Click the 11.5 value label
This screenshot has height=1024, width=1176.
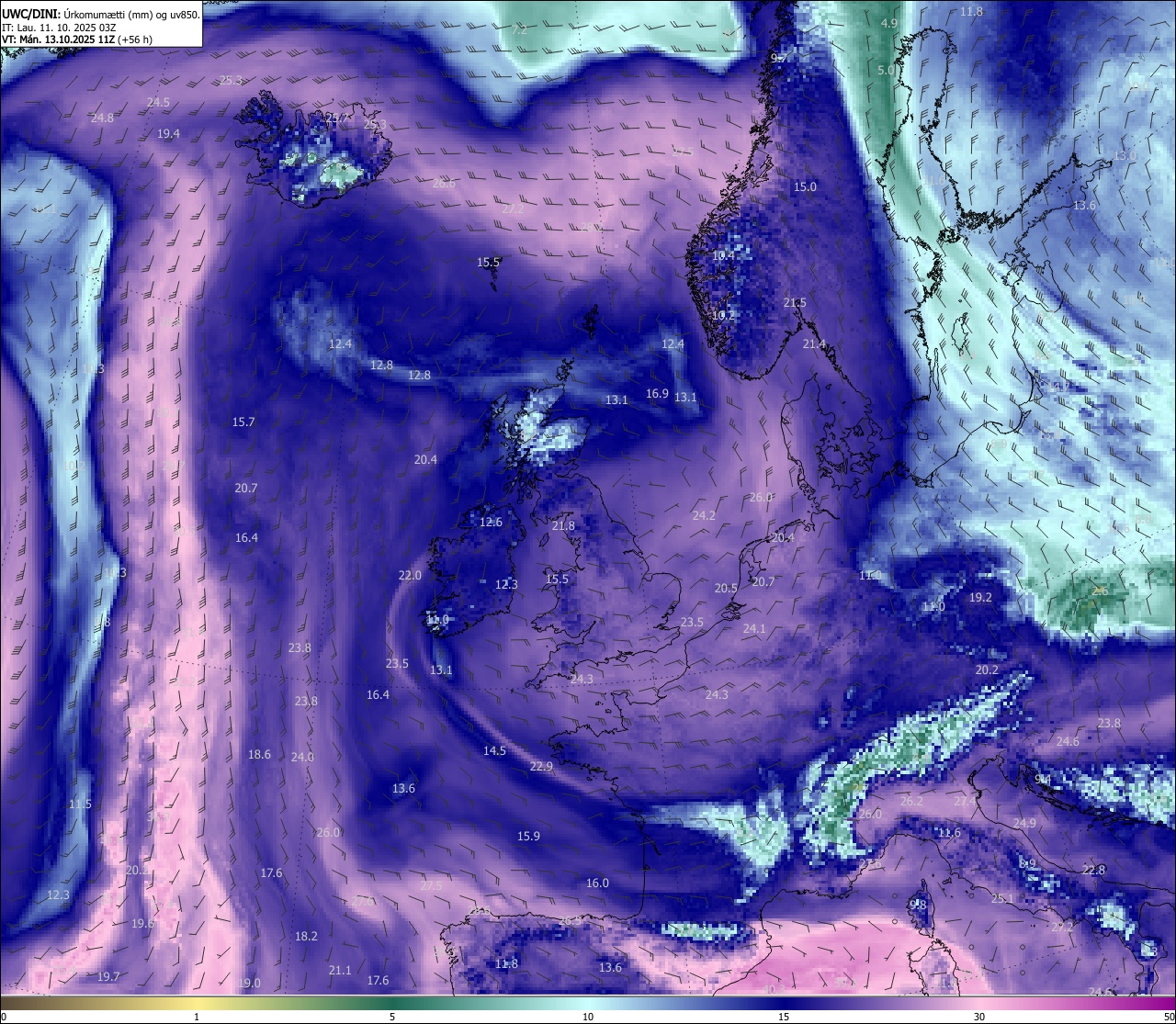(80, 804)
